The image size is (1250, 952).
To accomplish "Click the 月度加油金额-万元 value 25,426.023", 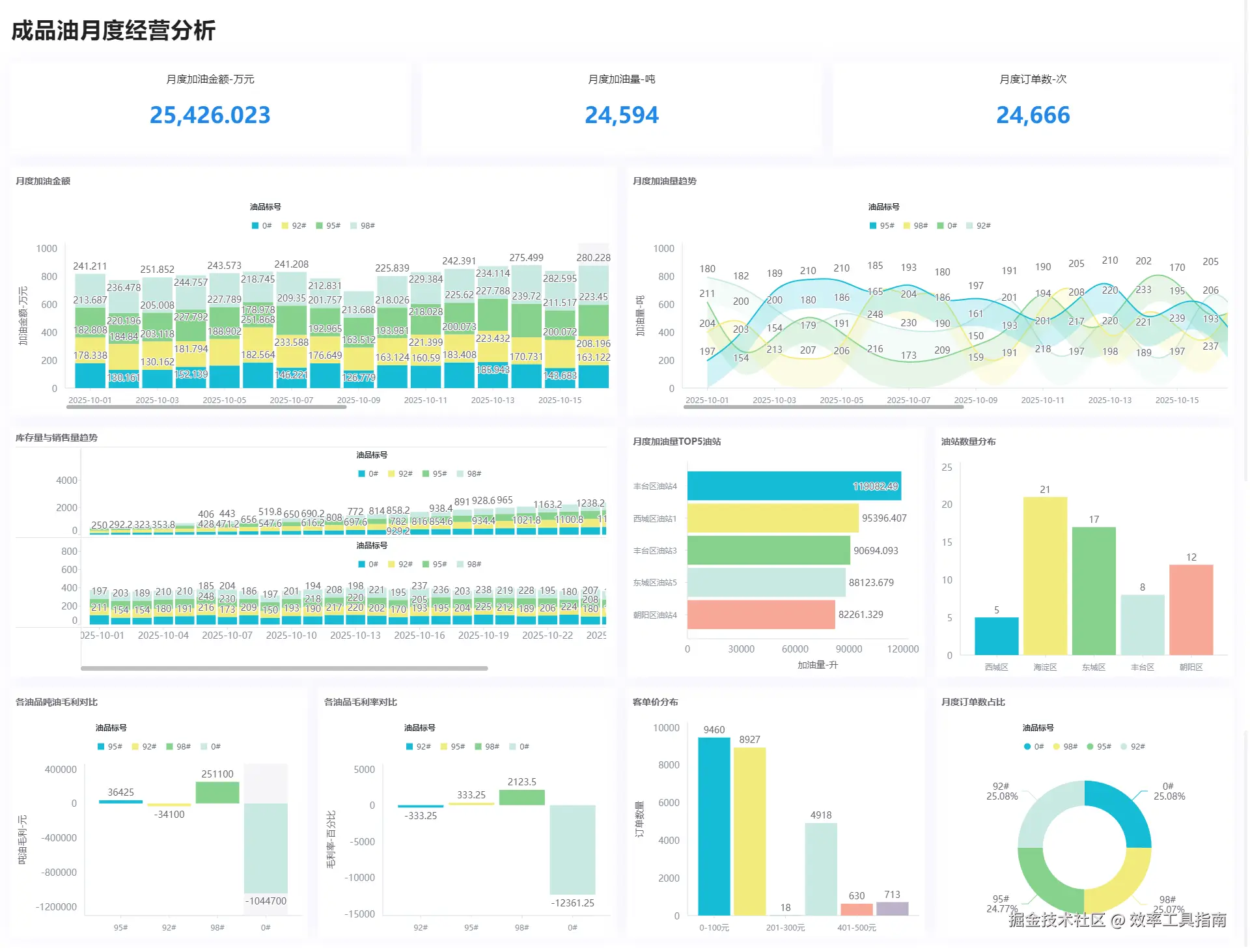I will [210, 115].
